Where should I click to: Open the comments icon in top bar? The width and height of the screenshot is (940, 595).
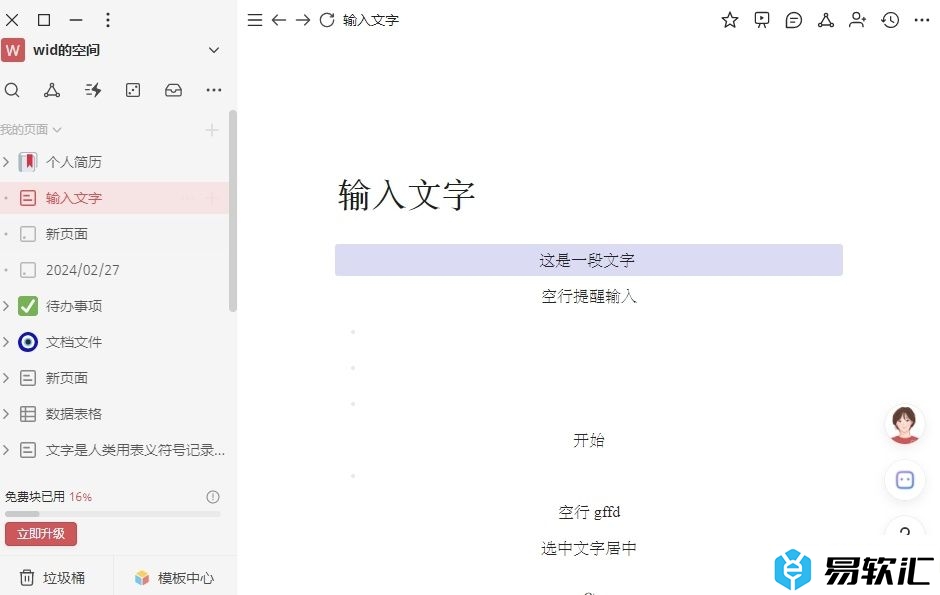click(794, 20)
